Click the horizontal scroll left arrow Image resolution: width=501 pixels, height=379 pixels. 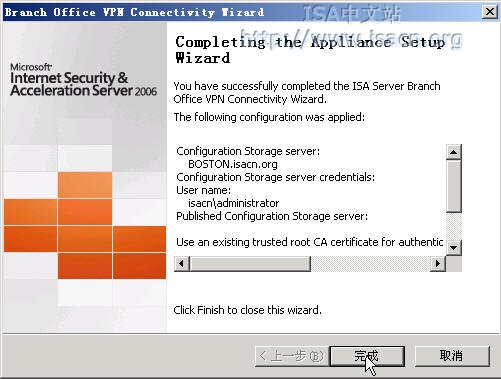[x=181, y=264]
